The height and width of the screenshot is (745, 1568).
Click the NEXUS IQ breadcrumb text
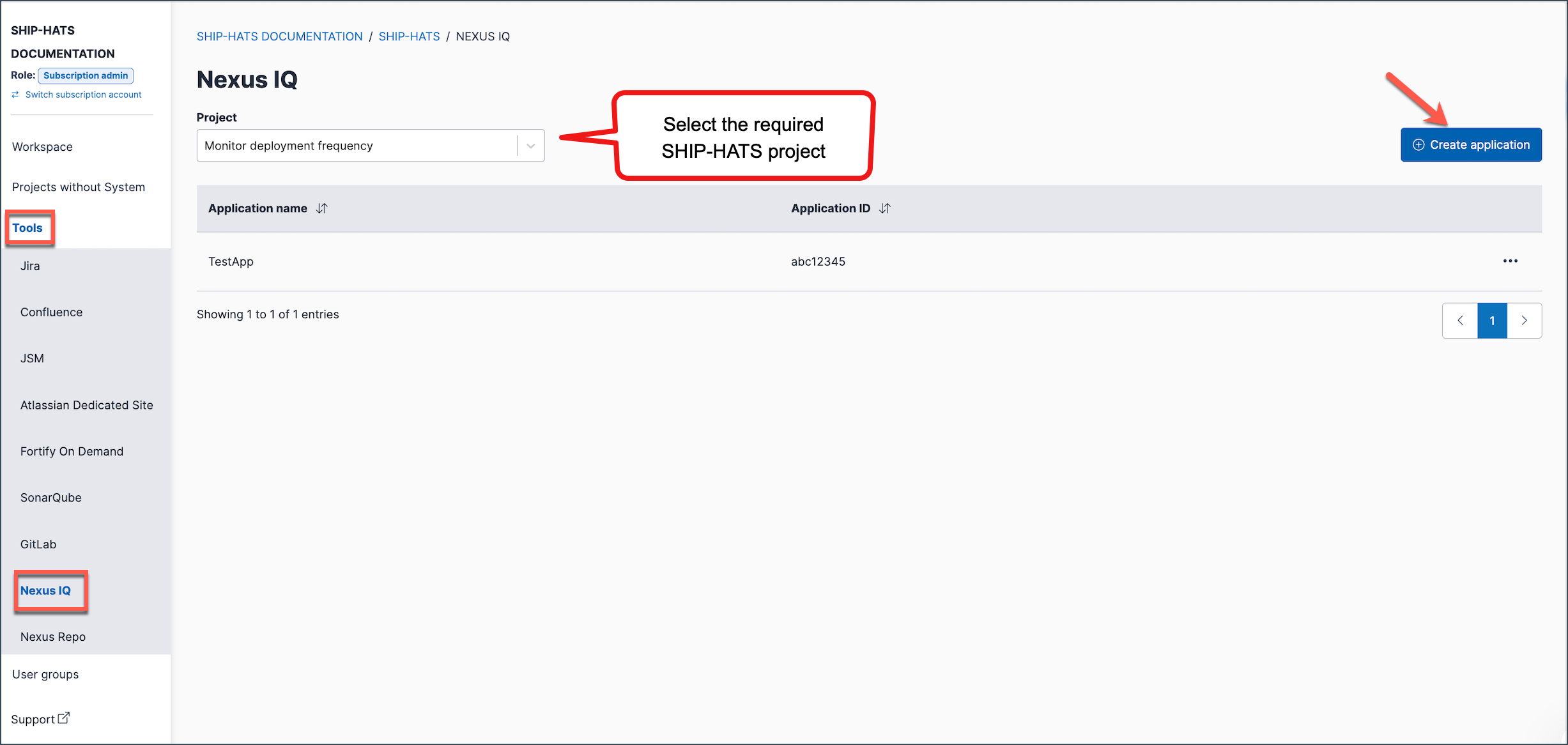tap(483, 36)
